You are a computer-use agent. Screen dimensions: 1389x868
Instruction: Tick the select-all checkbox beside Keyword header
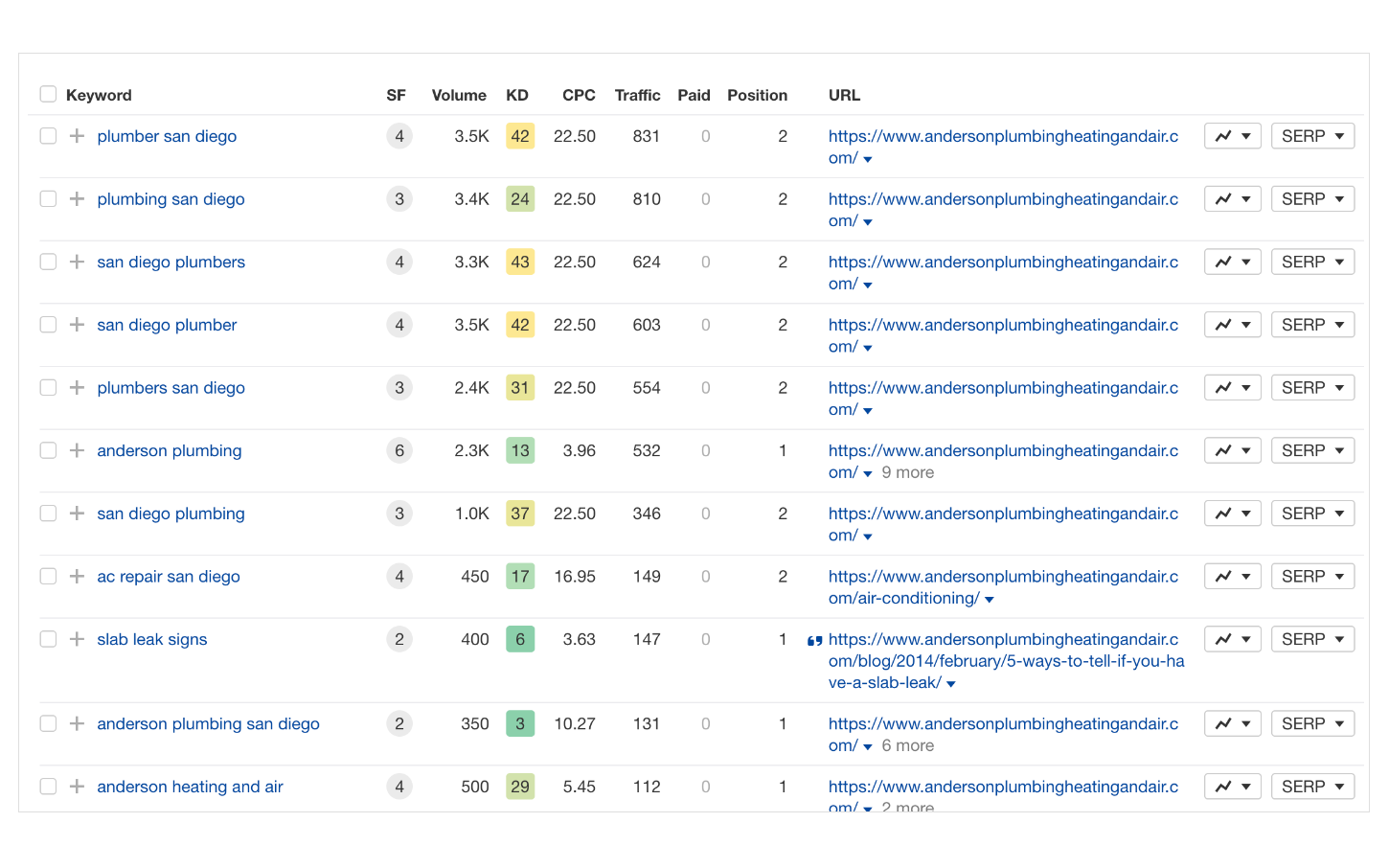click(48, 94)
